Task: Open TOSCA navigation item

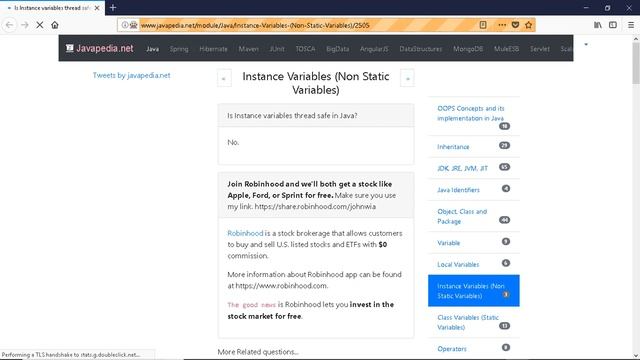Action: coord(305,49)
